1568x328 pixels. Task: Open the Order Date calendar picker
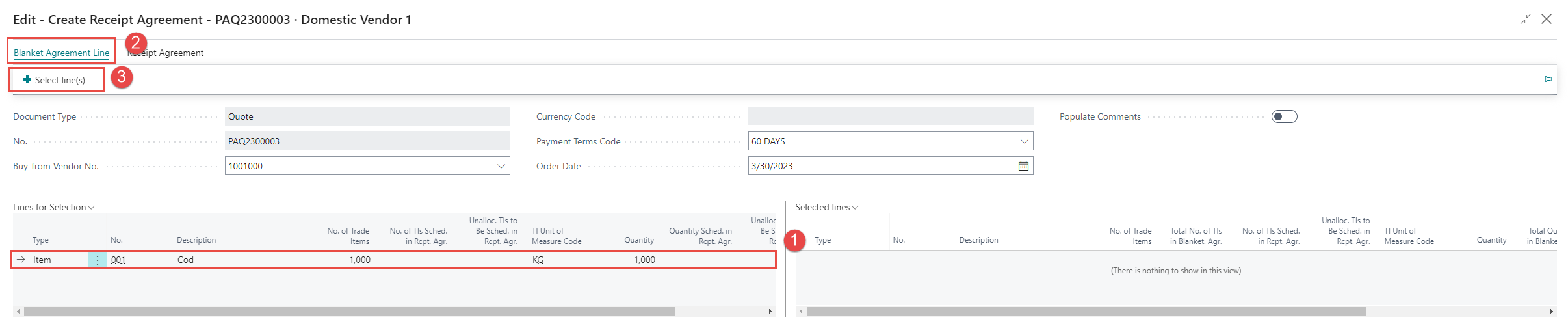point(1023,166)
